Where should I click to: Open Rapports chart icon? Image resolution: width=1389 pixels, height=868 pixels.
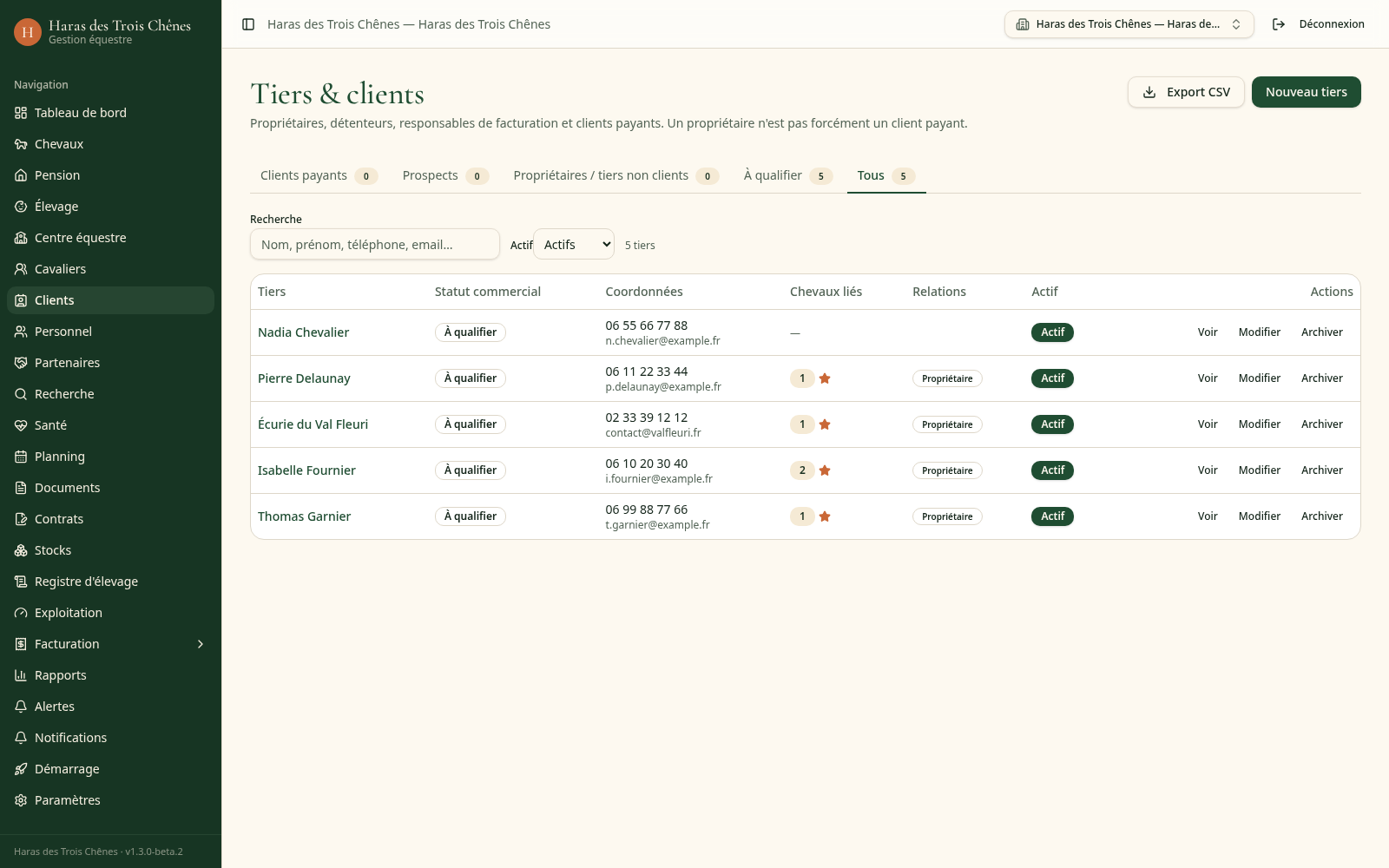[x=21, y=675]
